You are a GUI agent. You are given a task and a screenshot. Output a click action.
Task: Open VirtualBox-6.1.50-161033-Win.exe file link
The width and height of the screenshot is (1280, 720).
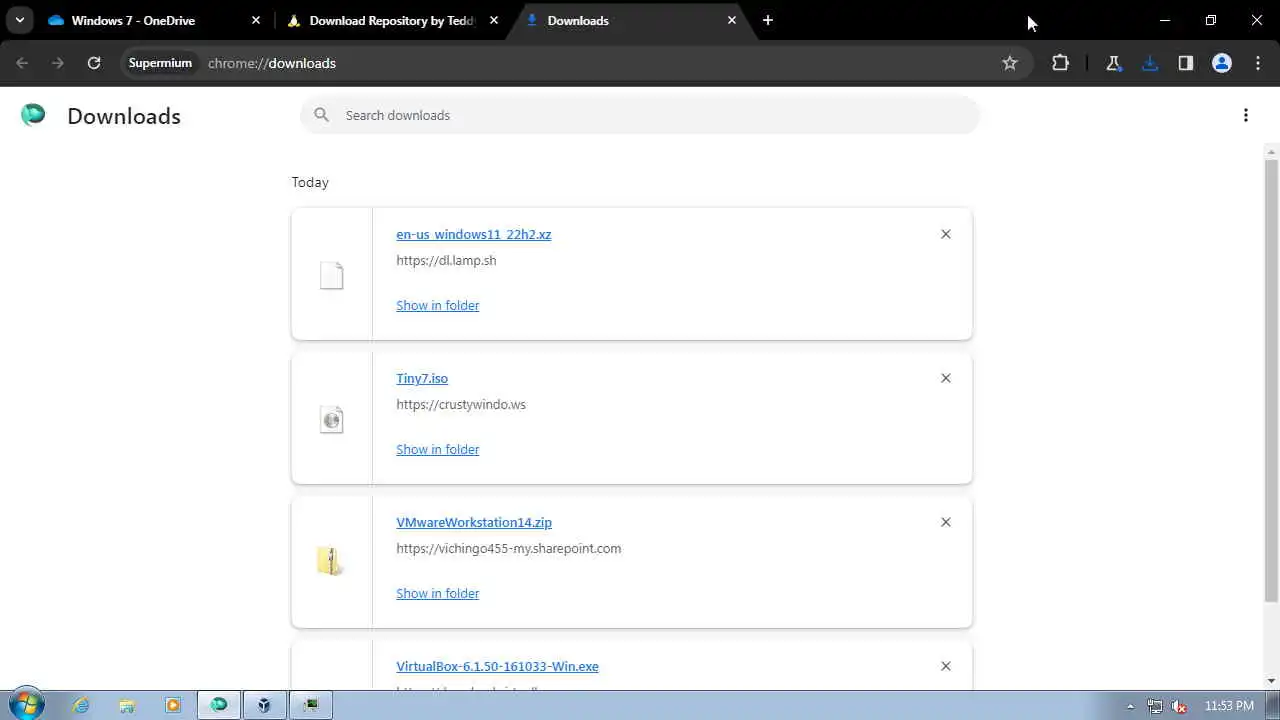pos(497,666)
